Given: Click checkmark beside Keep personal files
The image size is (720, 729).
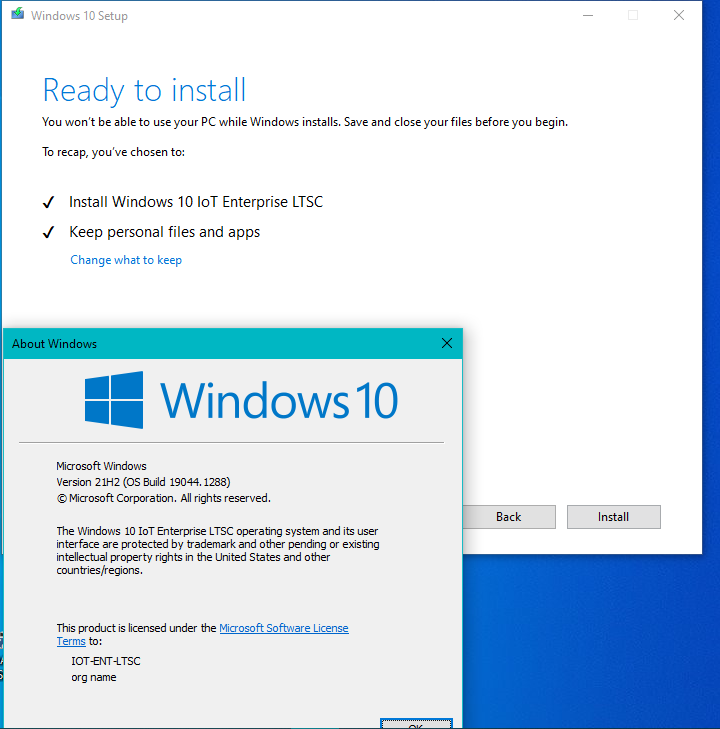Looking at the screenshot, I should coord(48,232).
